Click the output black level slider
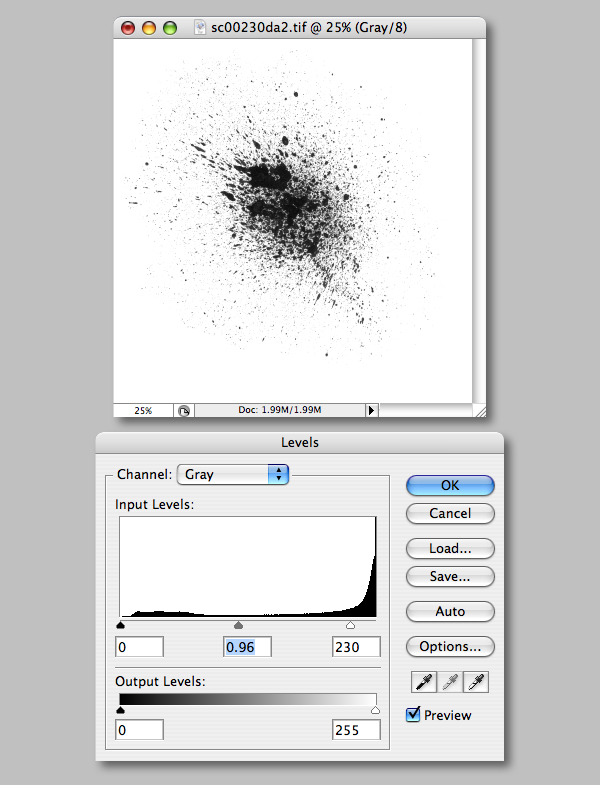Viewport: 600px width, 785px height. (x=120, y=710)
